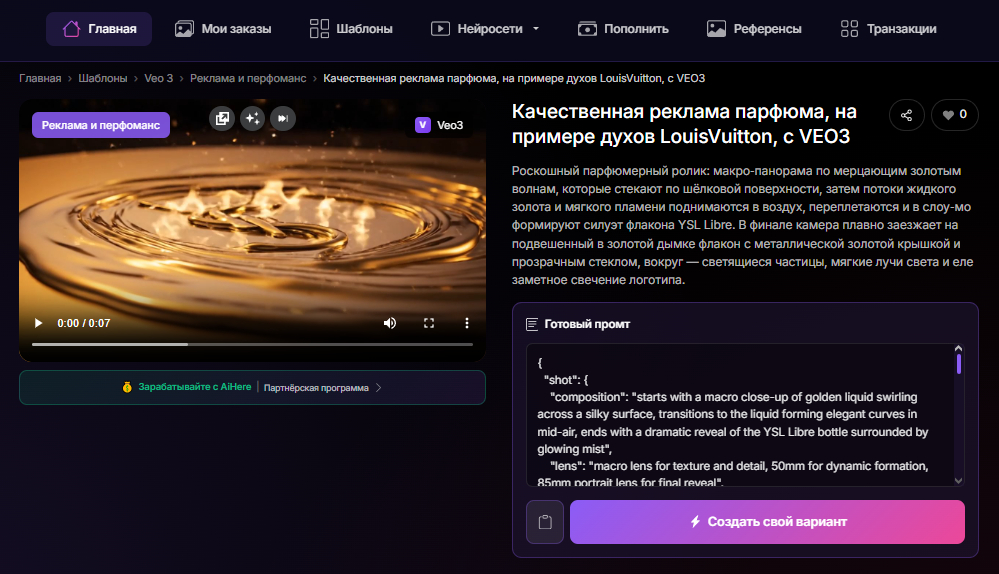Screen dimensions: 999x574
Task: Click the Реклама и перфоманс category badge
Action: [101, 125]
